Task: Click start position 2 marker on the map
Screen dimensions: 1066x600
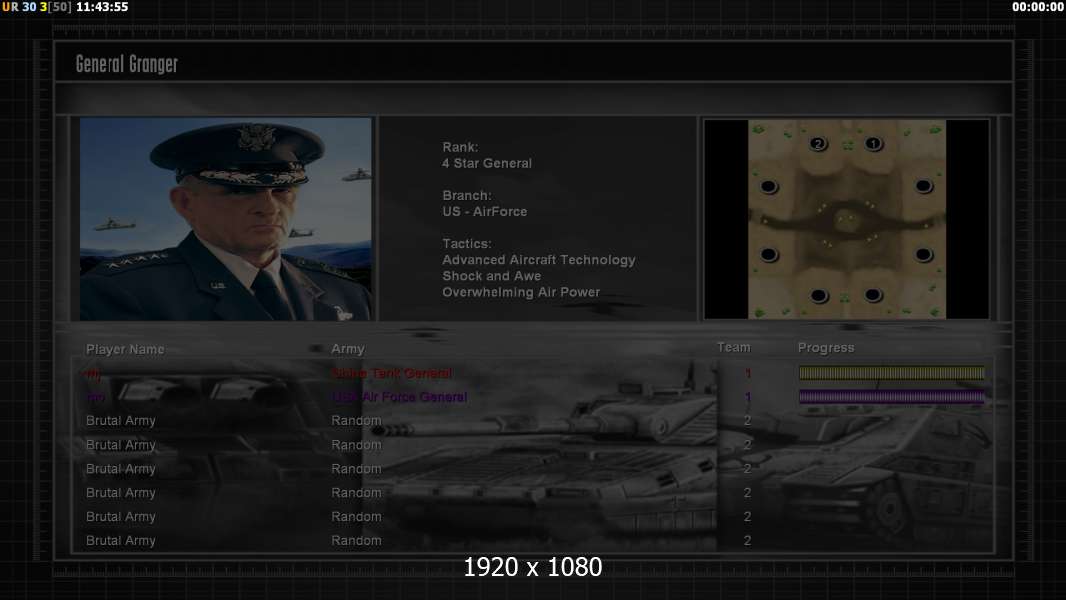Action: pos(818,143)
